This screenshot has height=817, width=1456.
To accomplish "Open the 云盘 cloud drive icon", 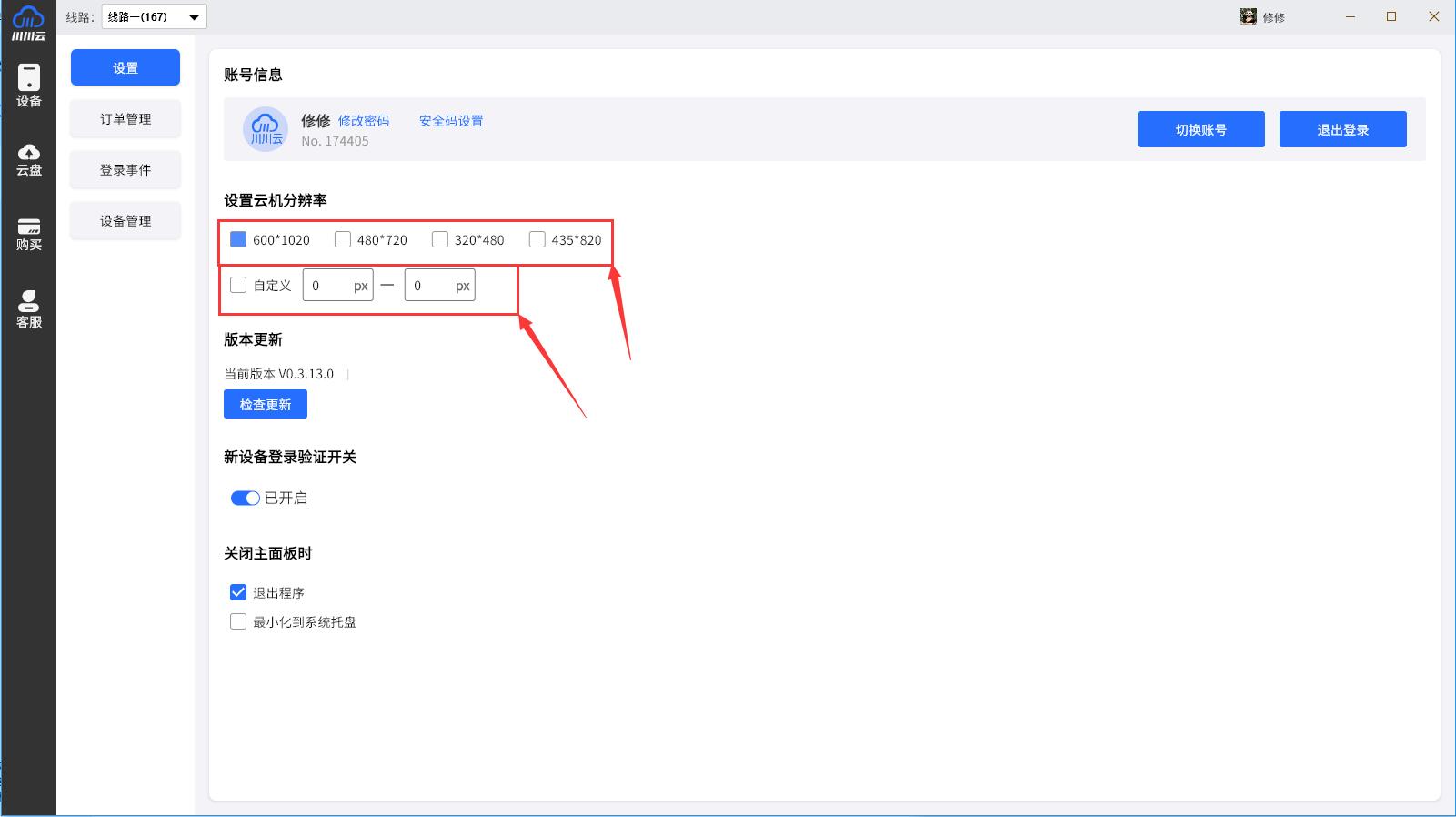I will (x=28, y=159).
